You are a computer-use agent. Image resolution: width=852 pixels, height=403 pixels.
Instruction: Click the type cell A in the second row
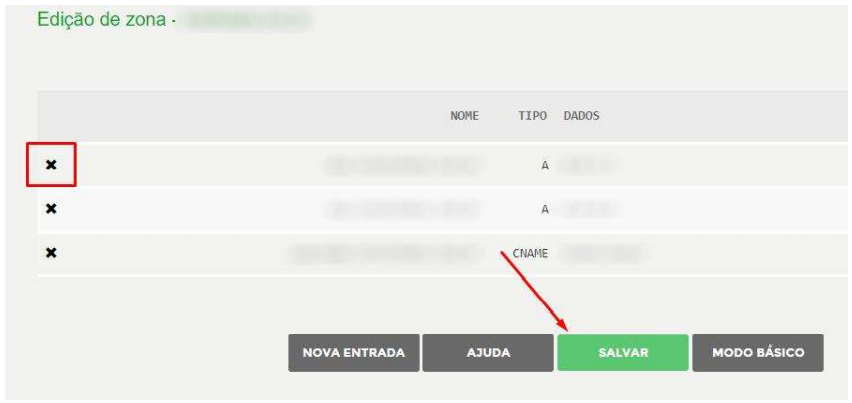545,210
